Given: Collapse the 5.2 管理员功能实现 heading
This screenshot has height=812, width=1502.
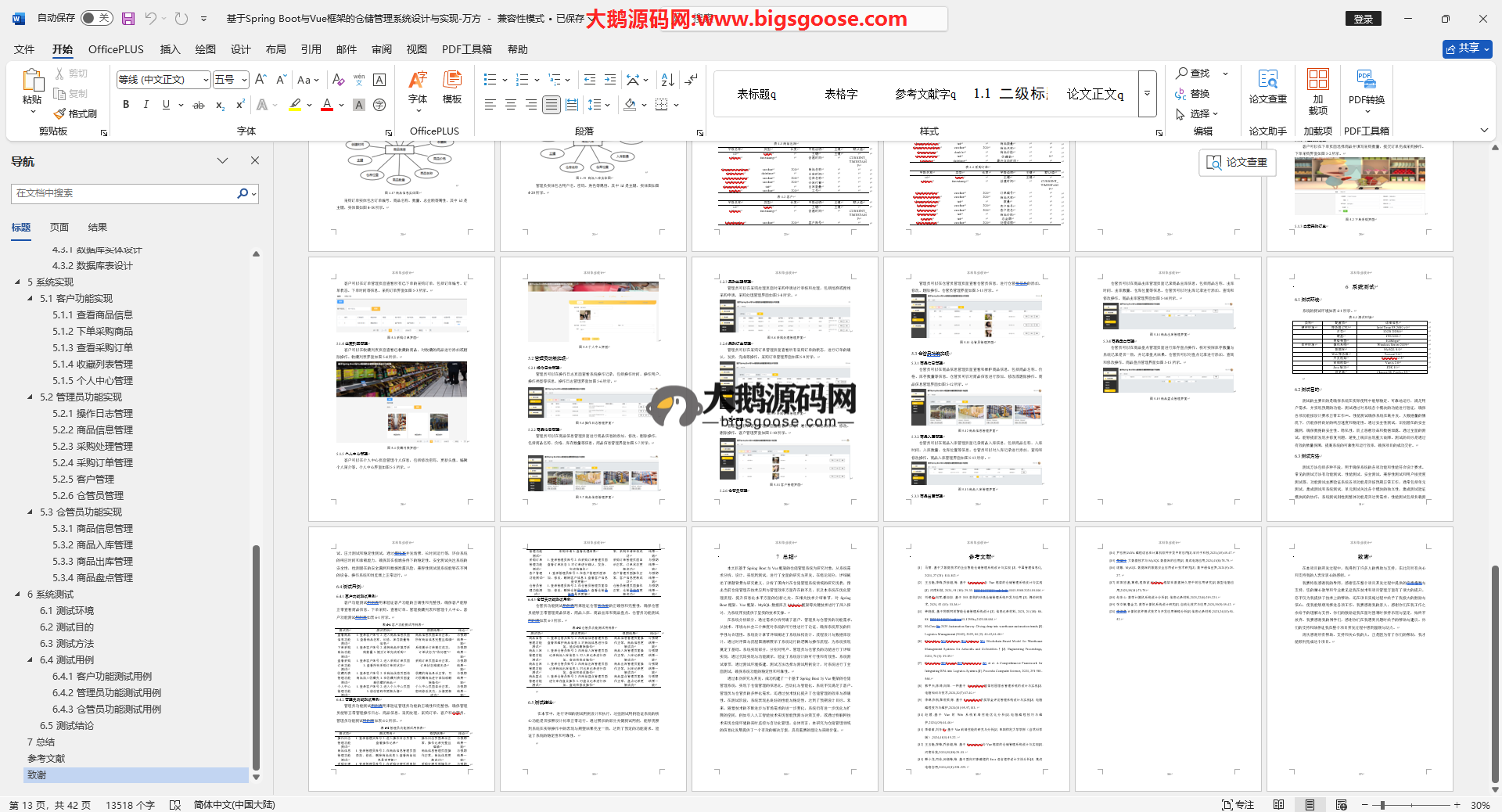Looking at the screenshot, I should pos(31,397).
